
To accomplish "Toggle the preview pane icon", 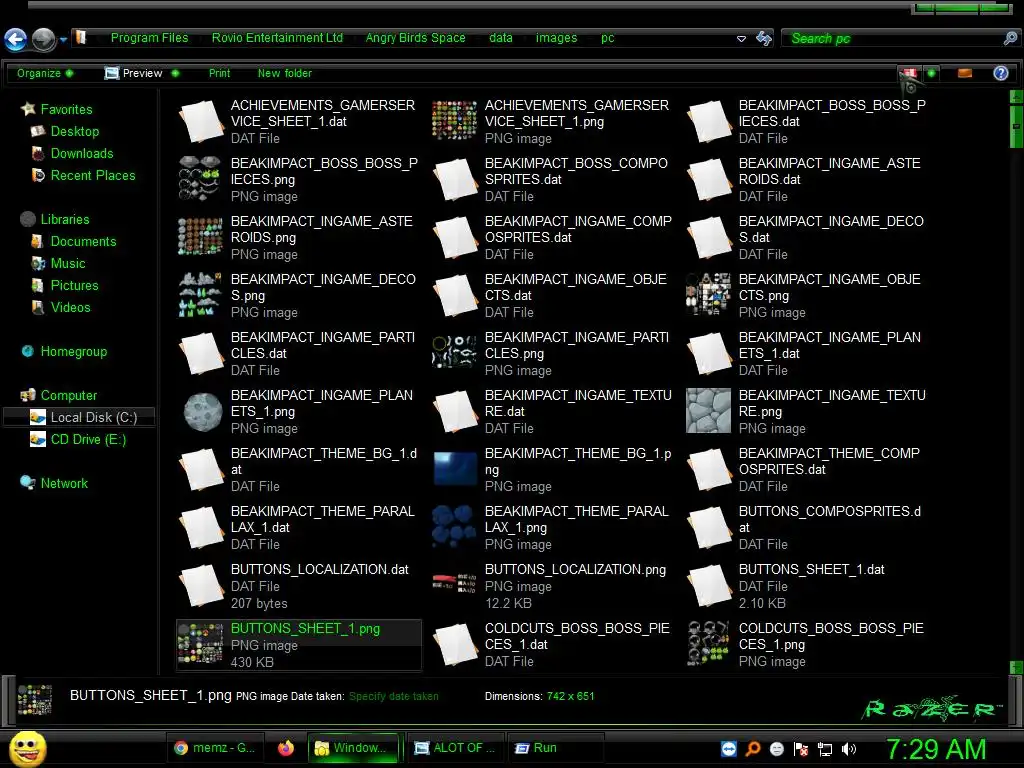I will point(965,73).
